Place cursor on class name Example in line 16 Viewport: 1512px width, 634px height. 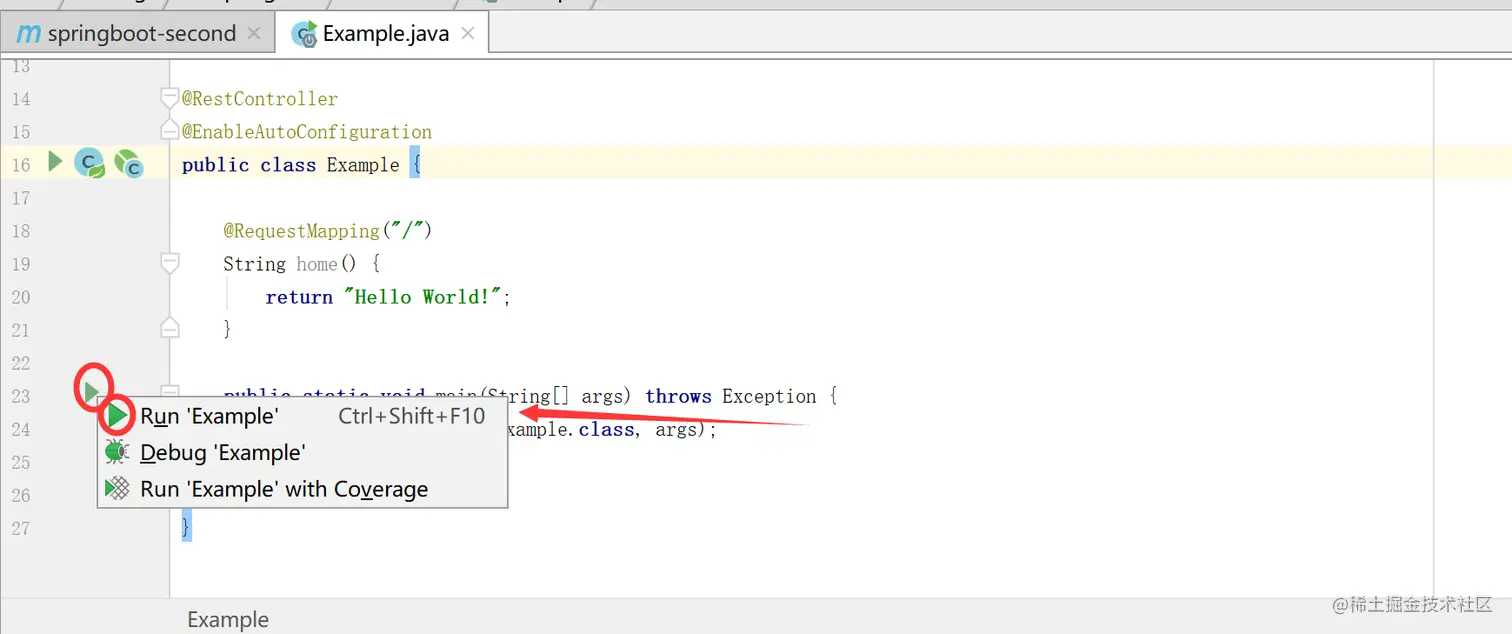tap(363, 165)
